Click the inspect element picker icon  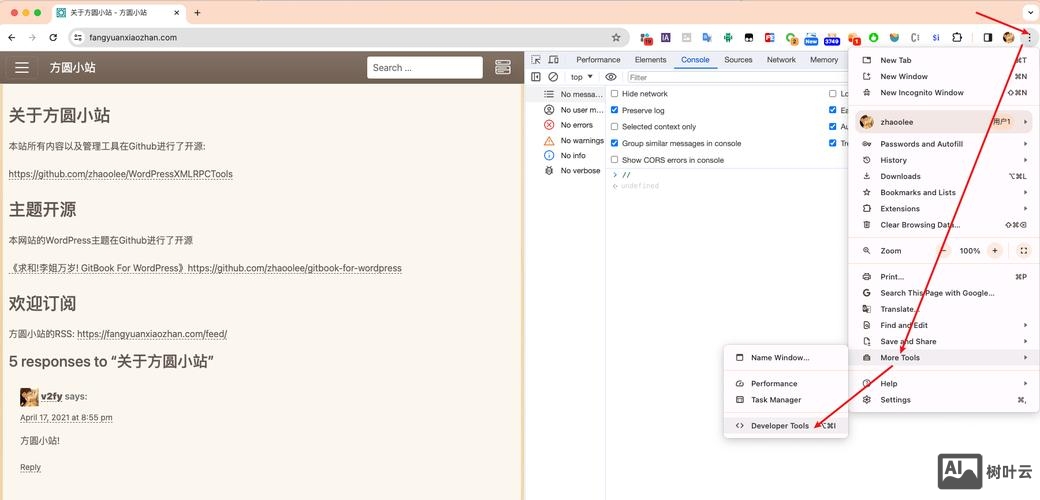[x=537, y=60]
